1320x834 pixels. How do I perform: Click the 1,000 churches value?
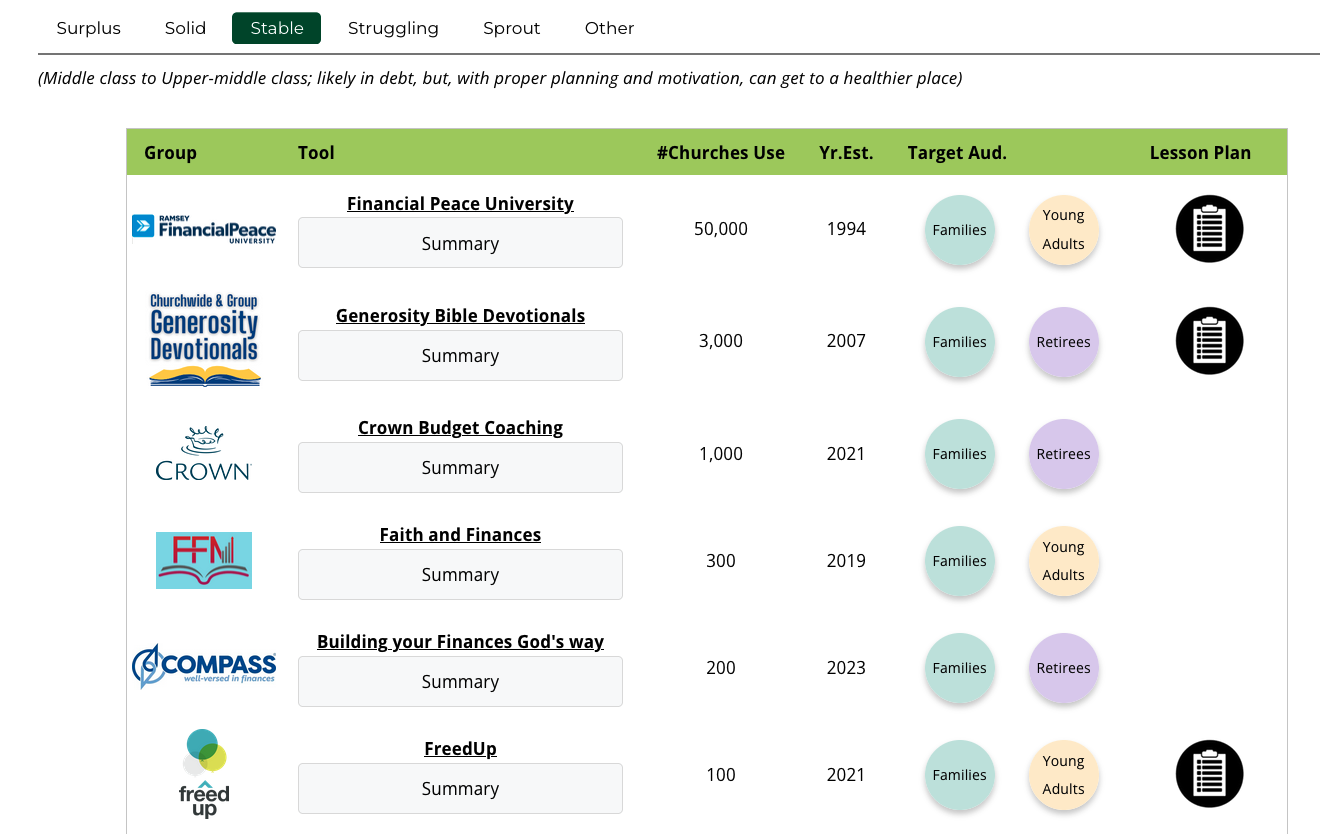coord(721,454)
